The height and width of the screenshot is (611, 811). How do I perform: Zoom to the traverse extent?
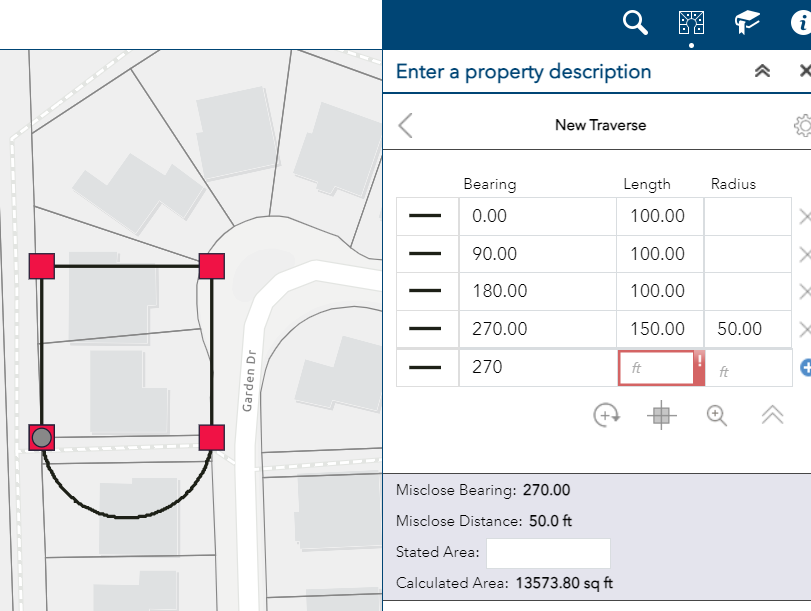pos(717,415)
